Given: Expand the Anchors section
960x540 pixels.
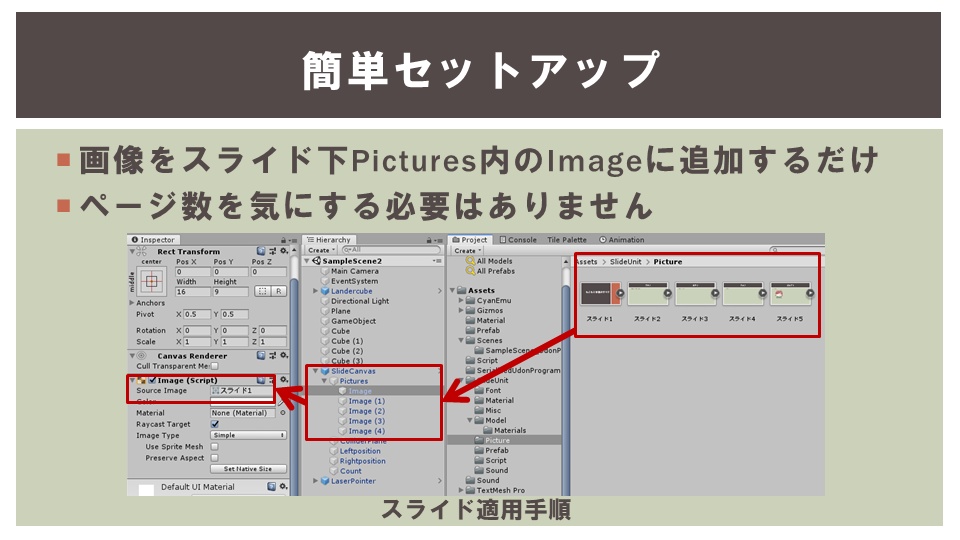Looking at the screenshot, I should [132, 303].
